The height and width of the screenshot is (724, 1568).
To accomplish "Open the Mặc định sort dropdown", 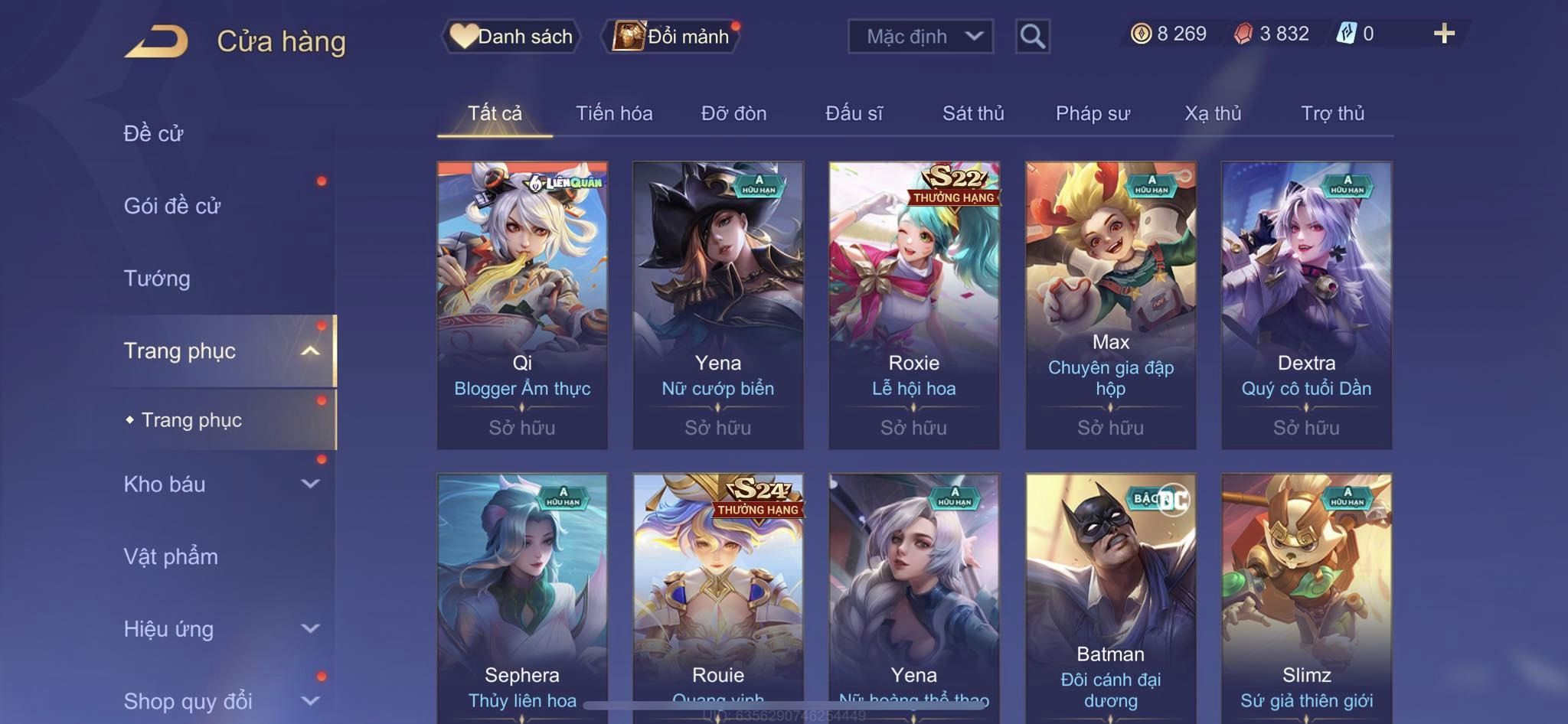I will tap(920, 36).
